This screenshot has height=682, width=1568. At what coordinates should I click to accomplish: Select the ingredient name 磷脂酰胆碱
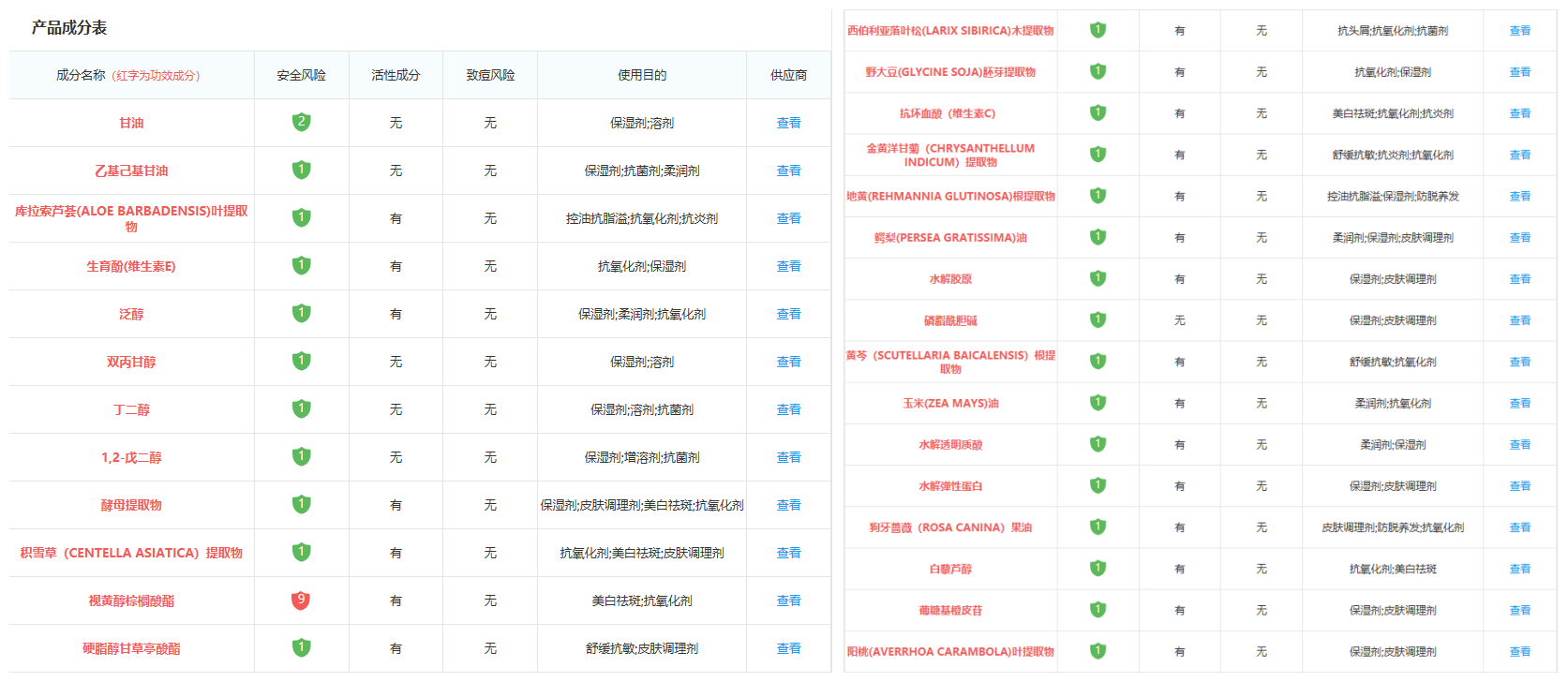pyautogui.click(x=950, y=320)
